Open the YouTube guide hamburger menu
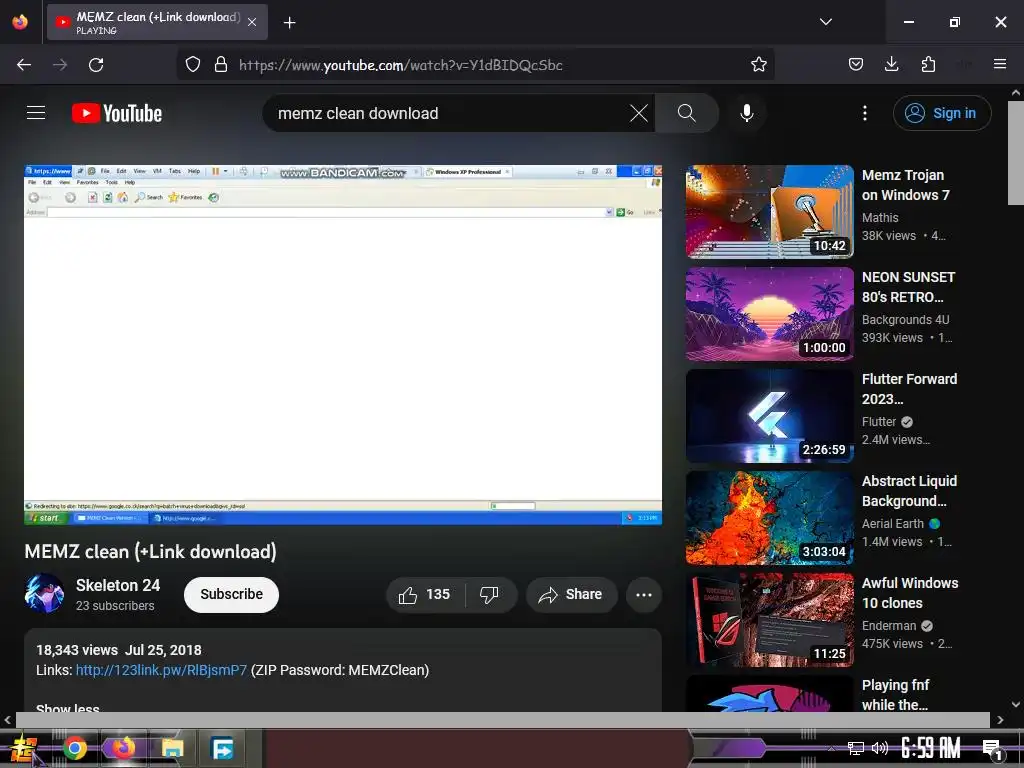The image size is (1024, 768). point(36,113)
